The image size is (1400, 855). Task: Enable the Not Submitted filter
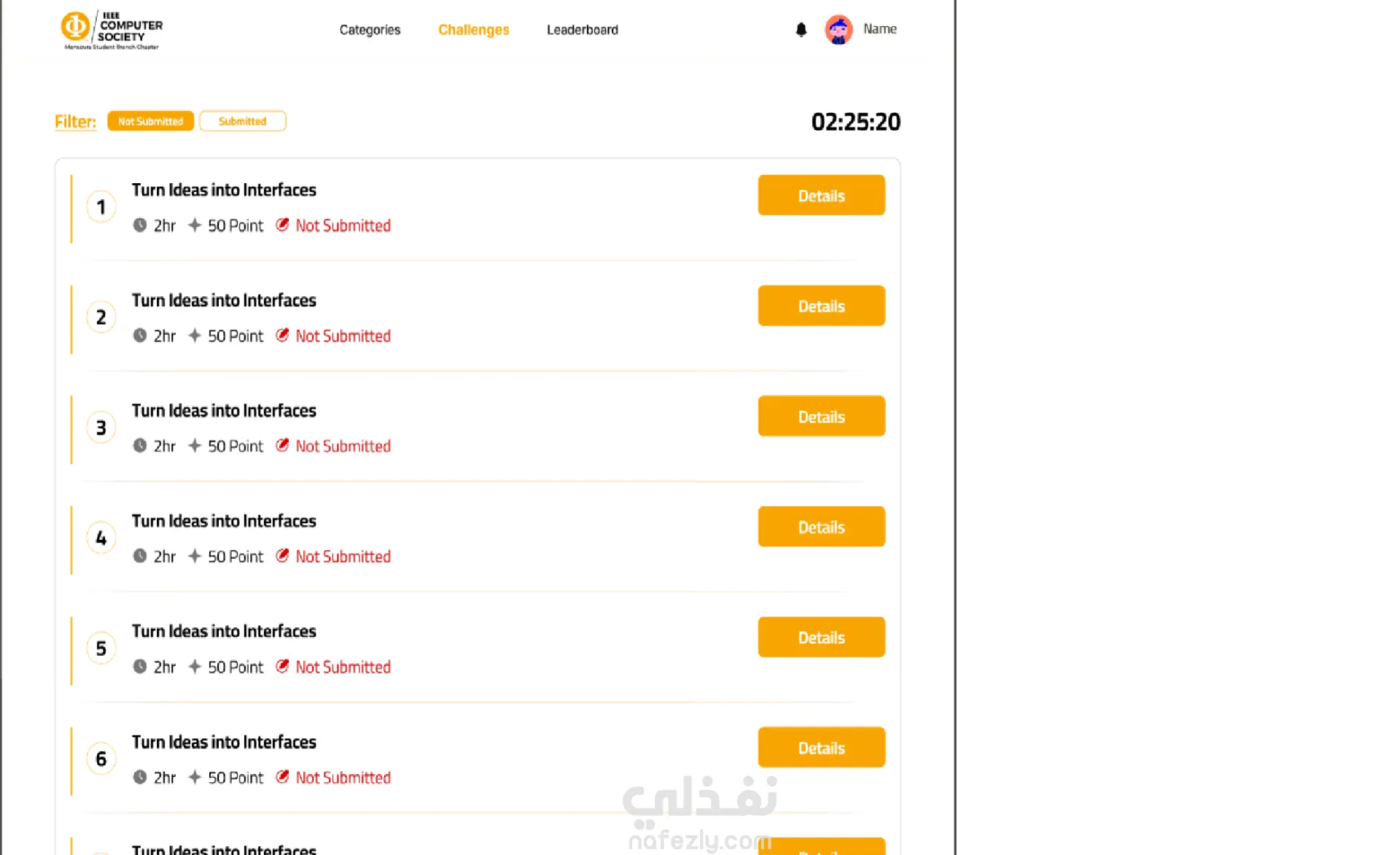150,121
